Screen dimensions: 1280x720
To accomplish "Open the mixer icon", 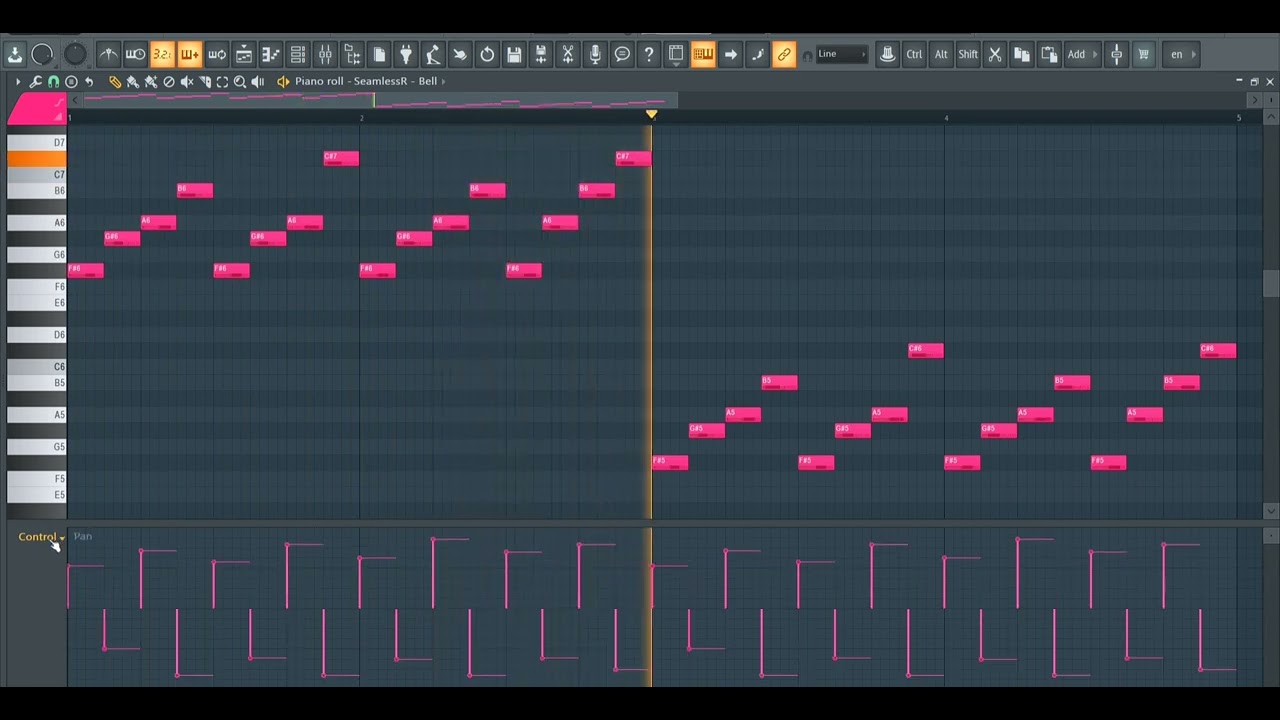I will click(x=324, y=54).
